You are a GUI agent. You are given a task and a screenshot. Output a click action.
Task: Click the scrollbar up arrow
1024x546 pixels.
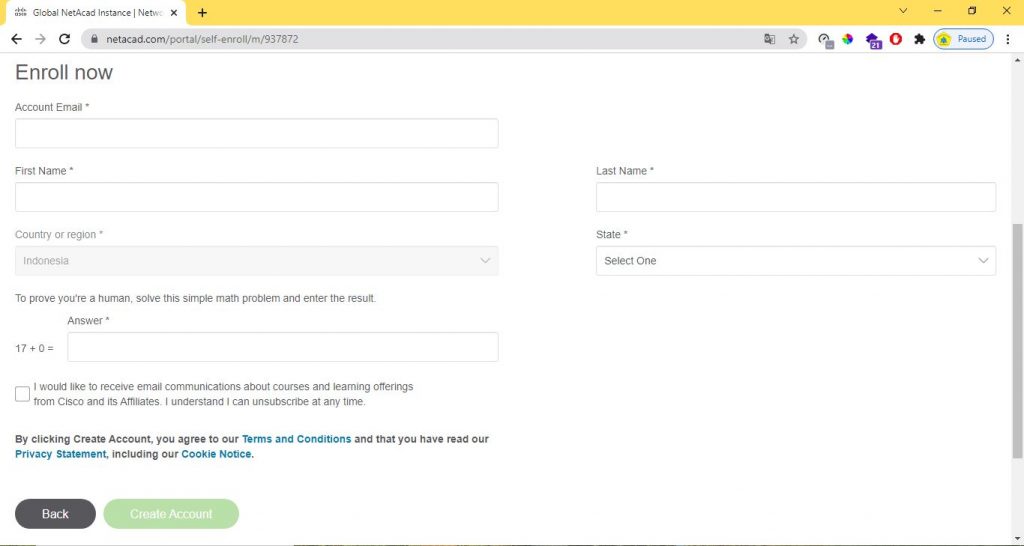click(x=1017, y=59)
